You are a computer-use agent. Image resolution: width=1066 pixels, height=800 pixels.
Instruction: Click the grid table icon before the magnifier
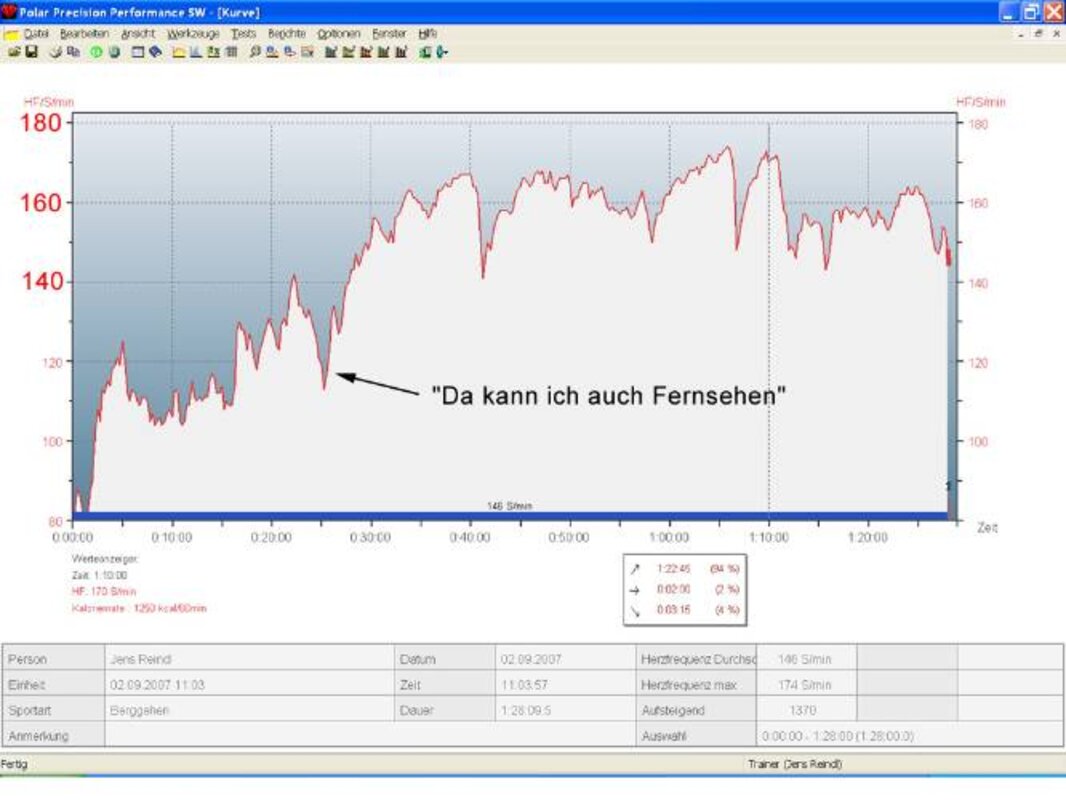click(x=231, y=52)
